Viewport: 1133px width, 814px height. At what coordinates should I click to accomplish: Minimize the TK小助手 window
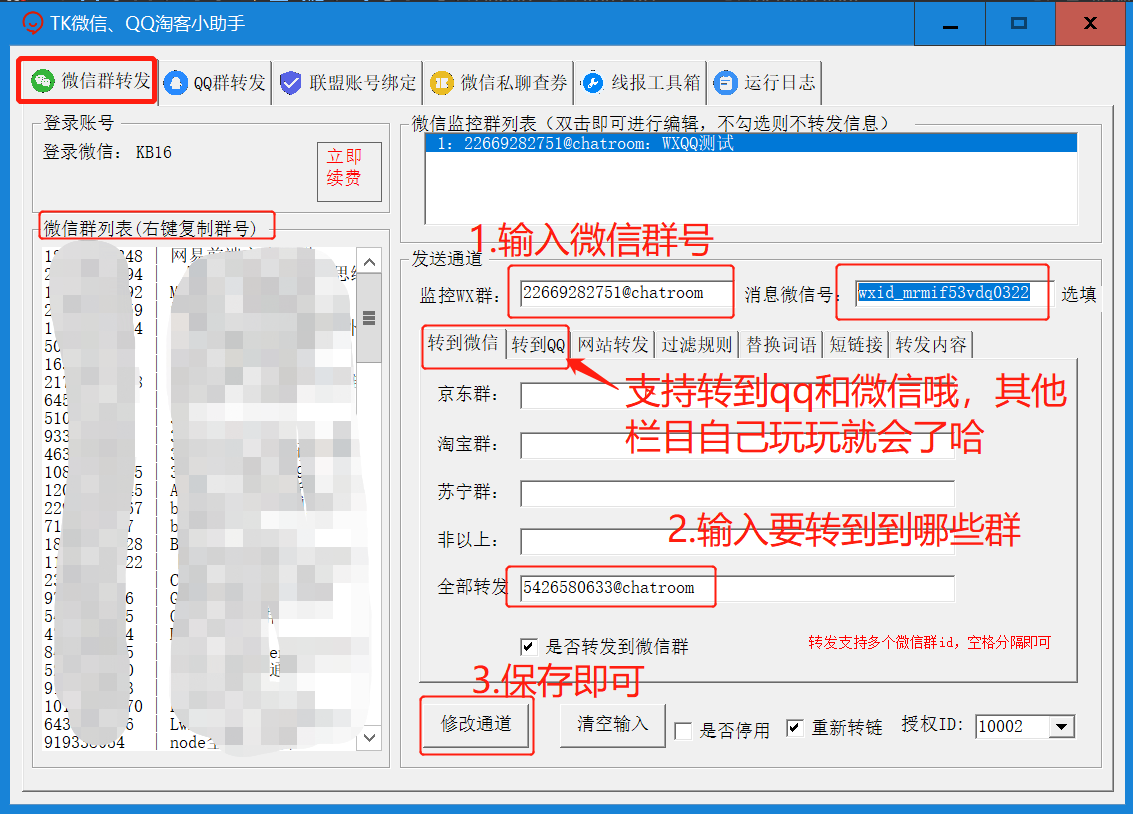950,24
